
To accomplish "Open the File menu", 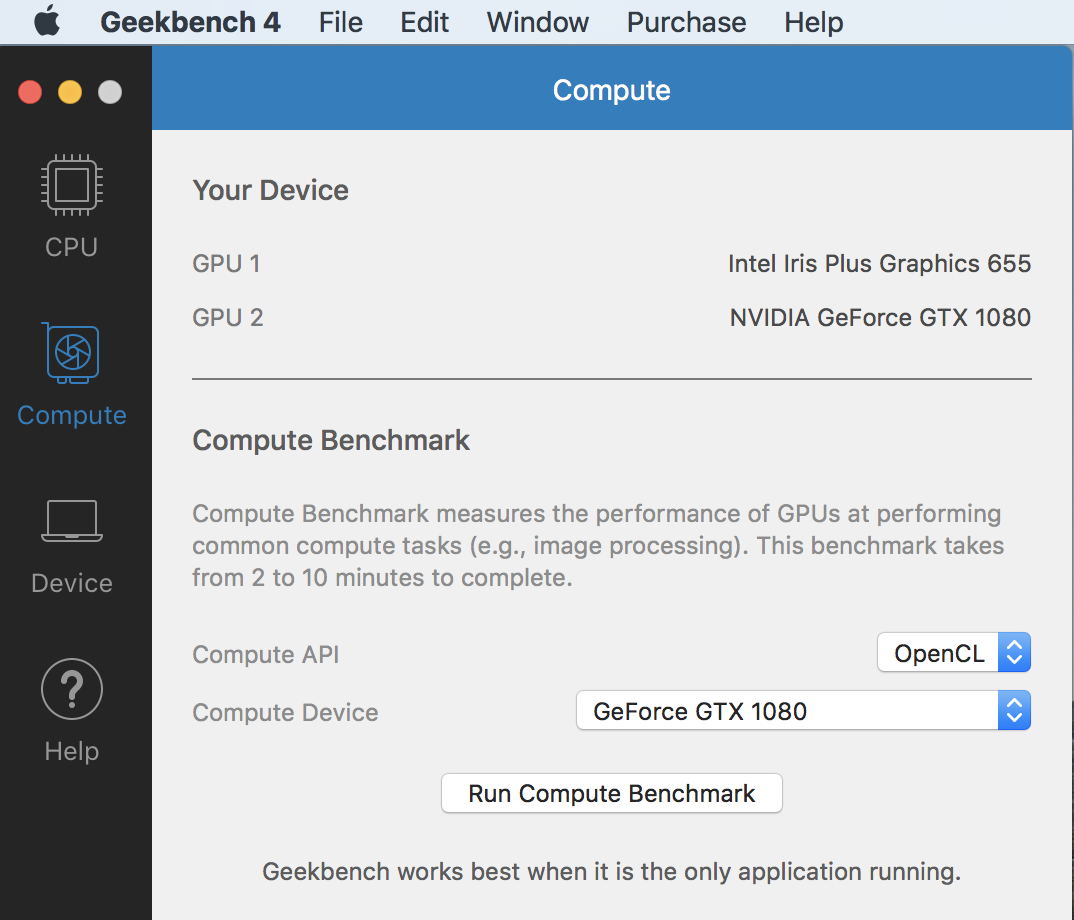I will (341, 22).
